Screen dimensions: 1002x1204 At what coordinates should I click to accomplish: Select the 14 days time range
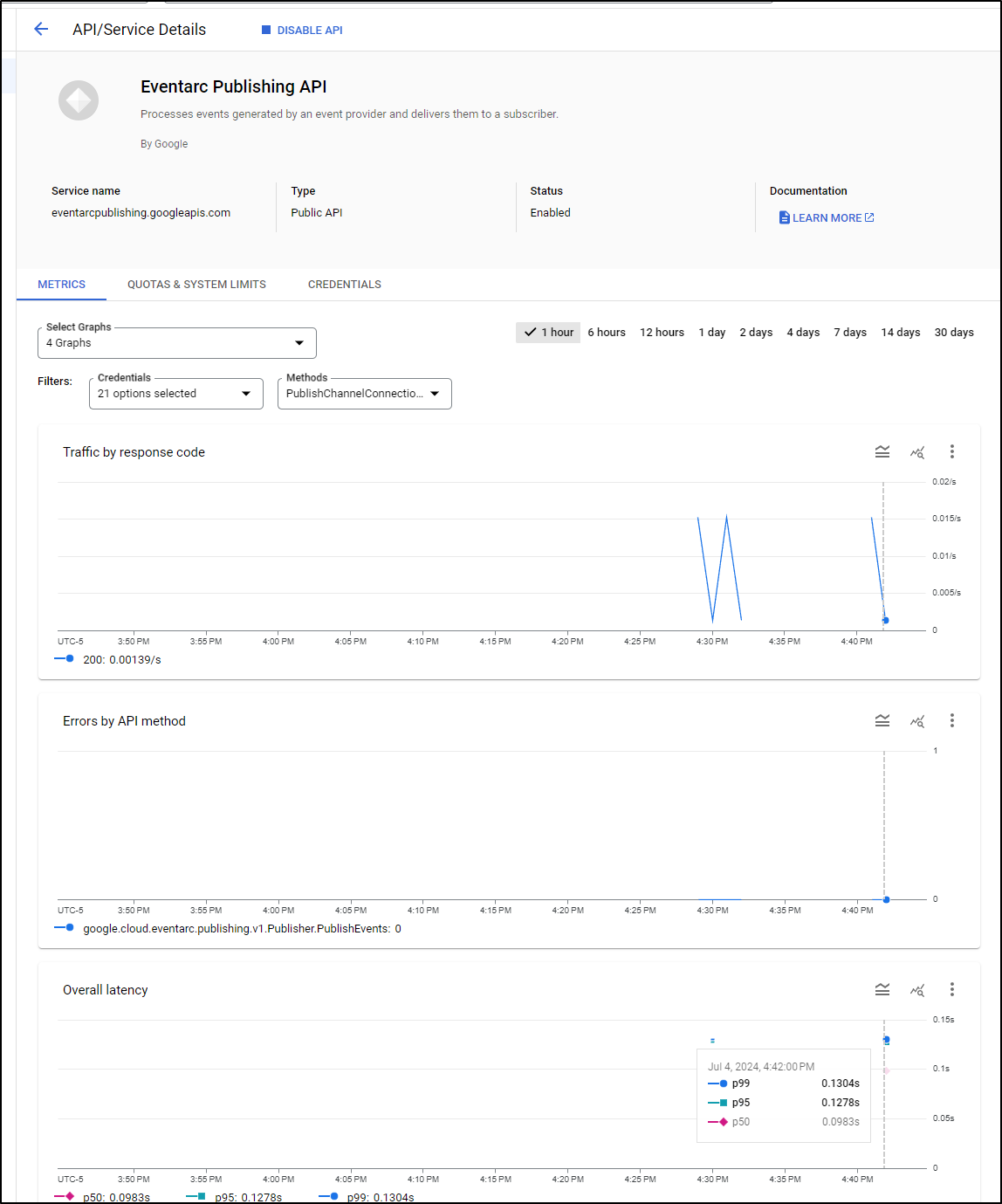point(901,333)
